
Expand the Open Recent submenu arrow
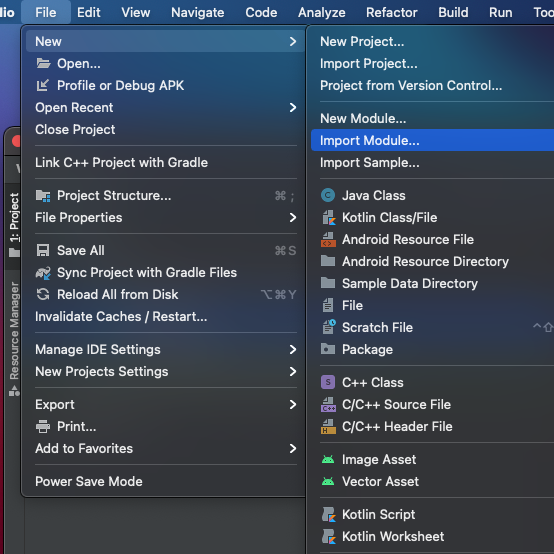tap(293, 107)
